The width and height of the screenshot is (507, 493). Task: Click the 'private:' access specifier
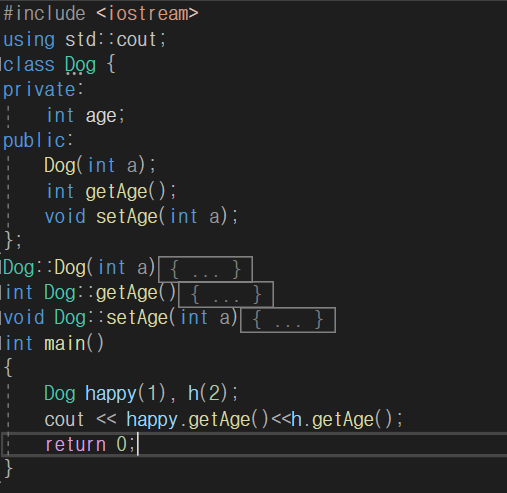click(x=43, y=90)
